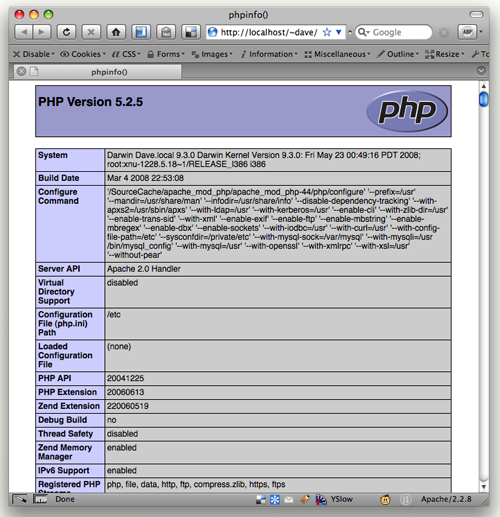Click the PHP API value 20041225

click(x=125, y=378)
